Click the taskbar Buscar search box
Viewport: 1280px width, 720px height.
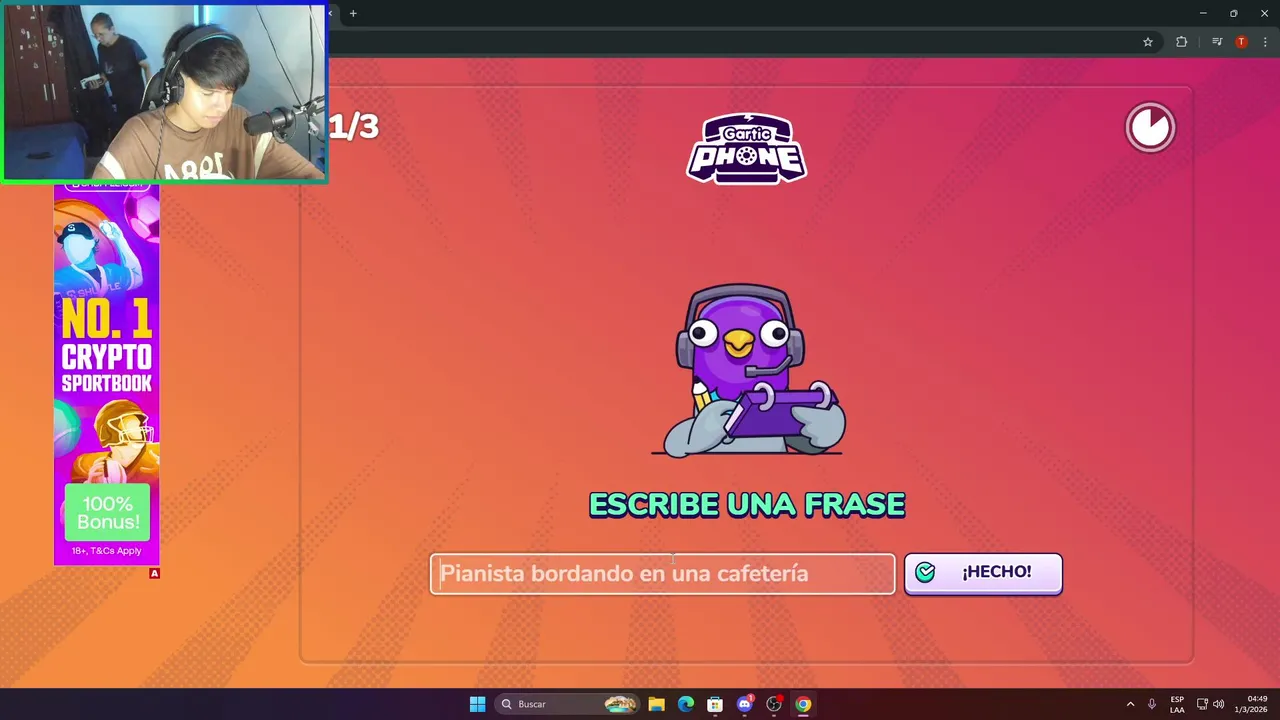click(567, 704)
